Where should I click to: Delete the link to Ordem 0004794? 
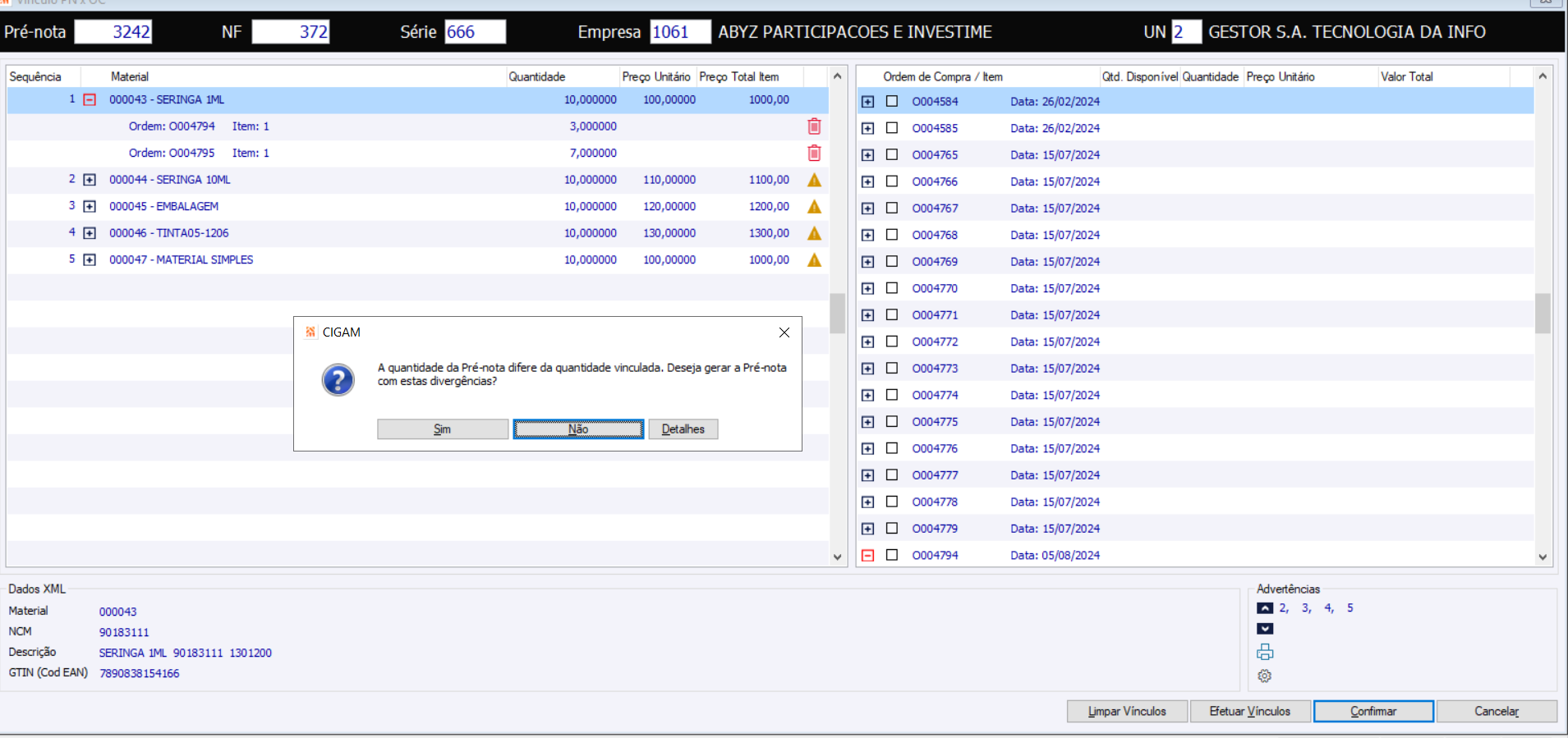[814, 126]
